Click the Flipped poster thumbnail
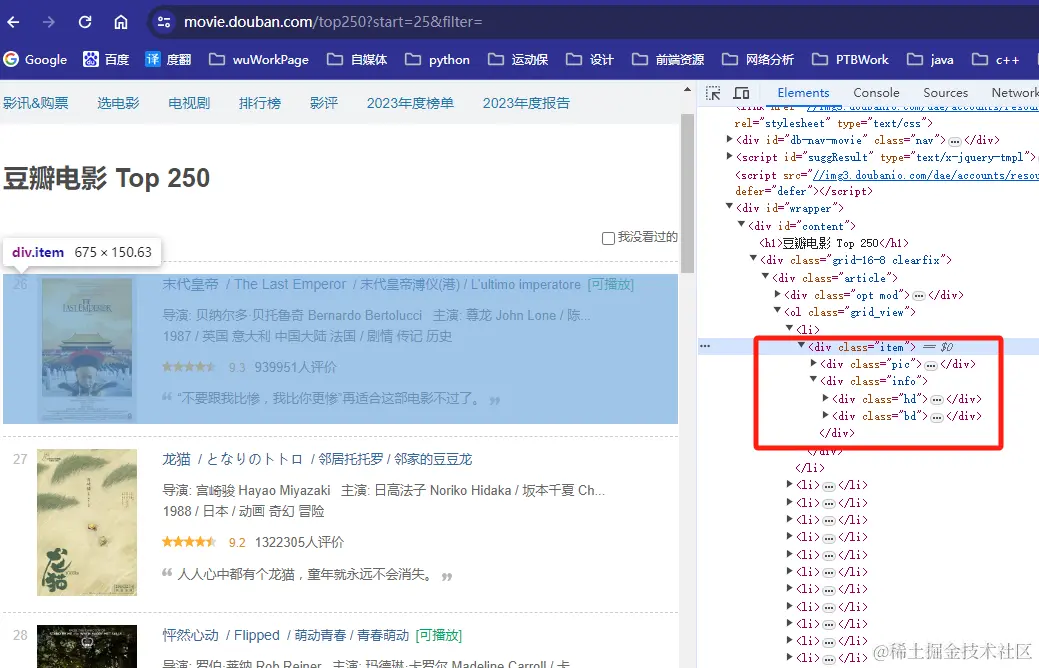1039x668 pixels. point(87,646)
